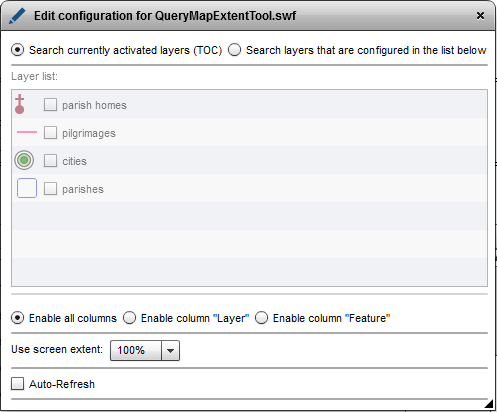Enable the Auto-Refresh checkbox
This screenshot has height=412, width=497.
[17, 384]
